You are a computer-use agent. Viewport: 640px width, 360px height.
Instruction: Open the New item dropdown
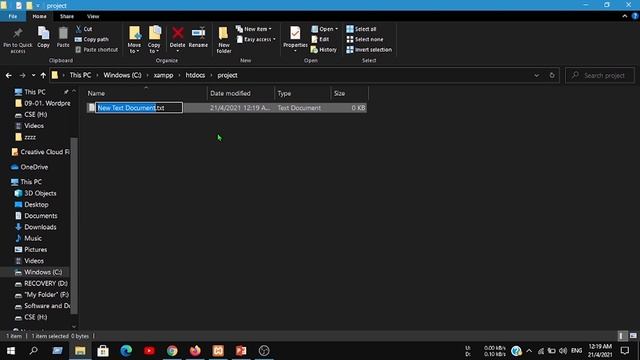pyautogui.click(x=253, y=29)
